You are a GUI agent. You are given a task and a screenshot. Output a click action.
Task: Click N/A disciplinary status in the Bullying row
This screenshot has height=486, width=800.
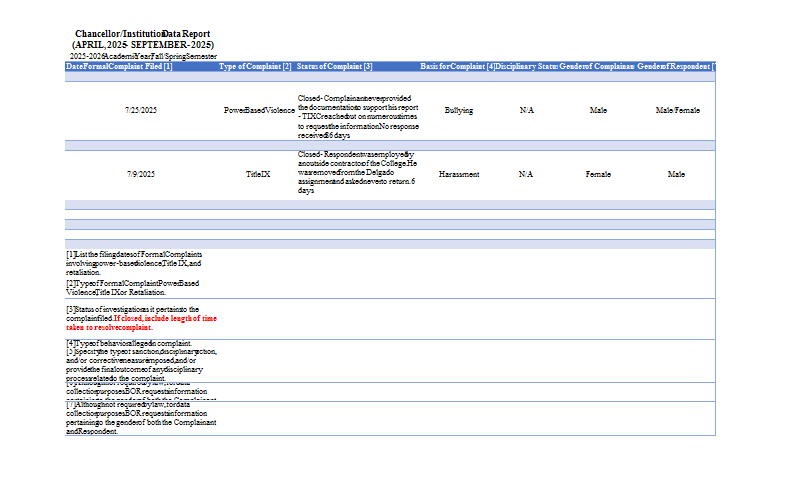pos(526,110)
